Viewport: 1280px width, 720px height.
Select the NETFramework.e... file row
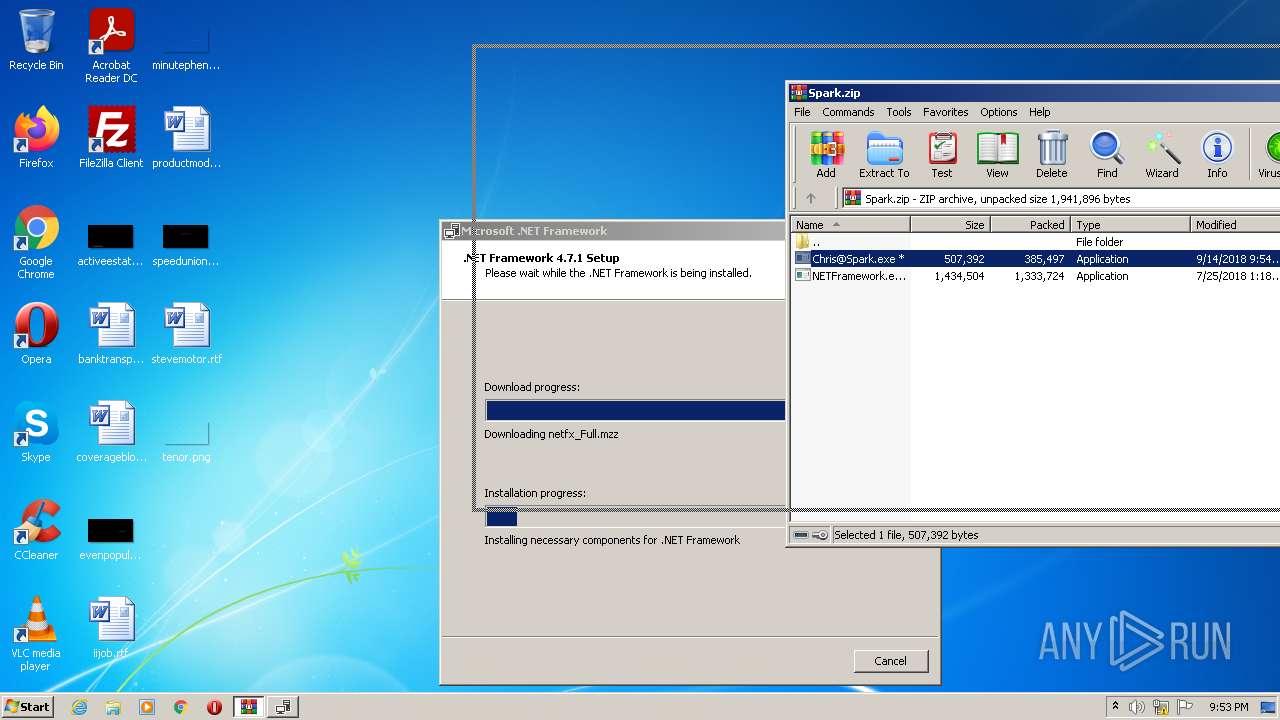point(1036,276)
